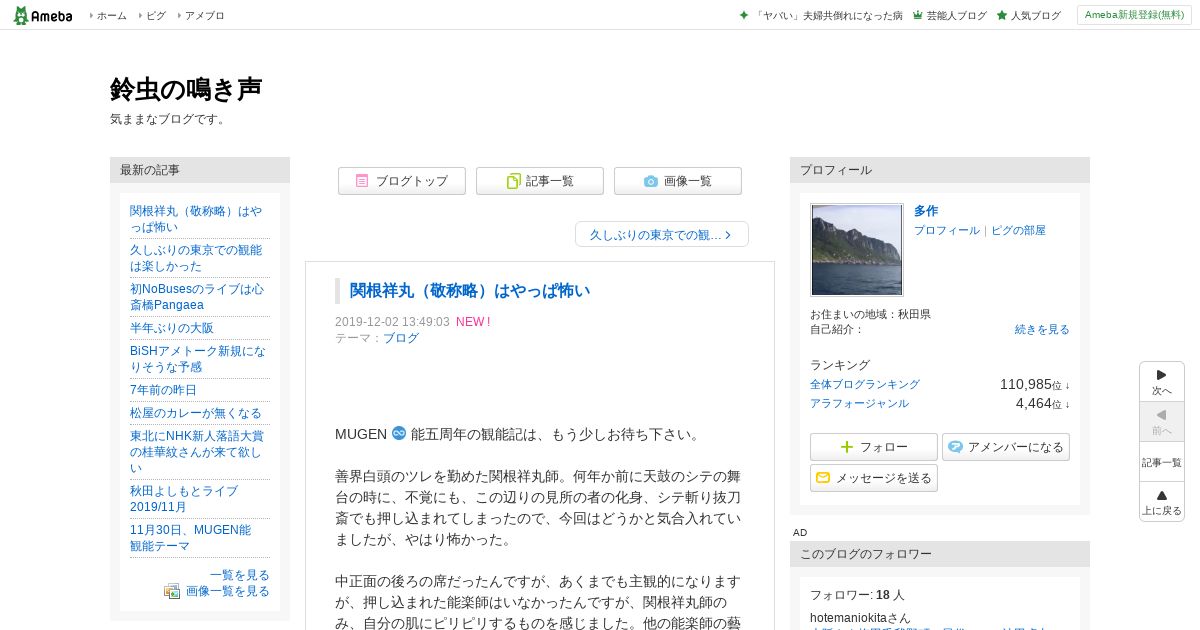Screen dimensions: 1200x630
Task: Click the crown icon beside 芸能人ブログ
Action: [x=917, y=16]
